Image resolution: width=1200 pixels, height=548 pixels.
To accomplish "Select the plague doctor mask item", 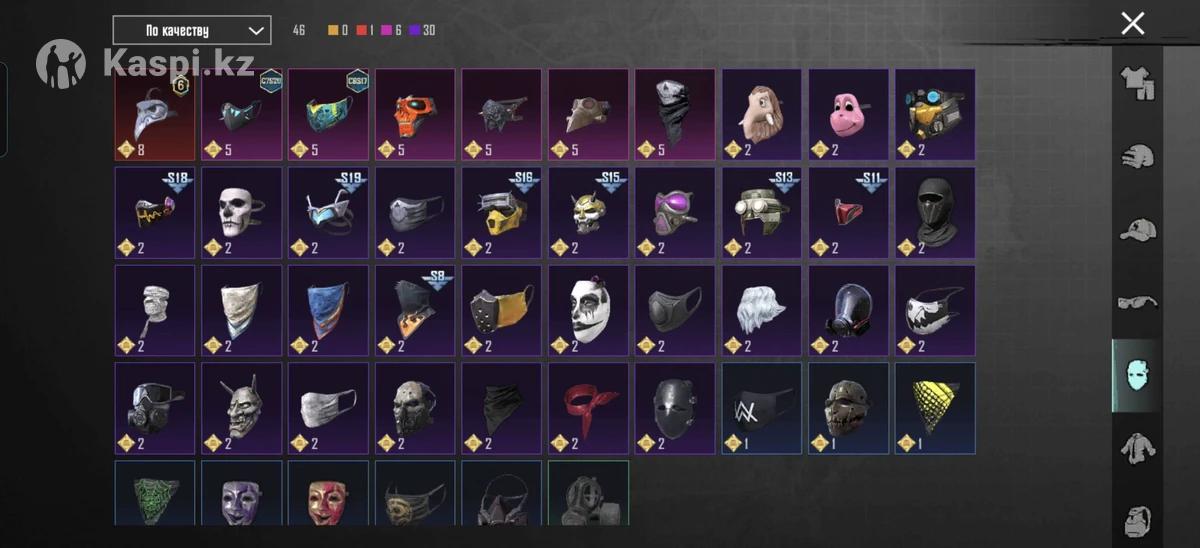I will (x=155, y=114).
